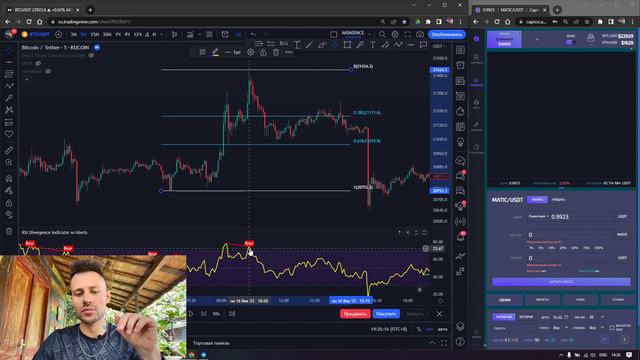Open the watchlist panel on right sidebar
Image resolution: width=640 pixels, height=360 pixels.
tap(460, 50)
